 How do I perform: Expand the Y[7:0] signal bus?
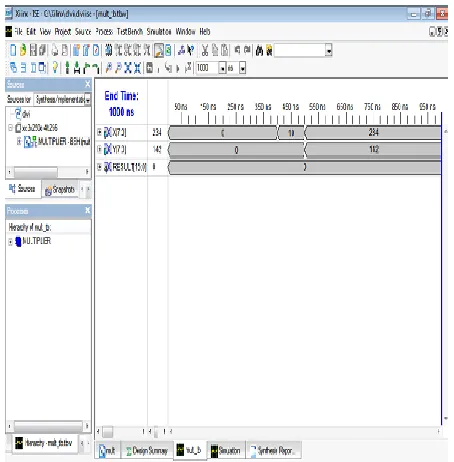99,149
